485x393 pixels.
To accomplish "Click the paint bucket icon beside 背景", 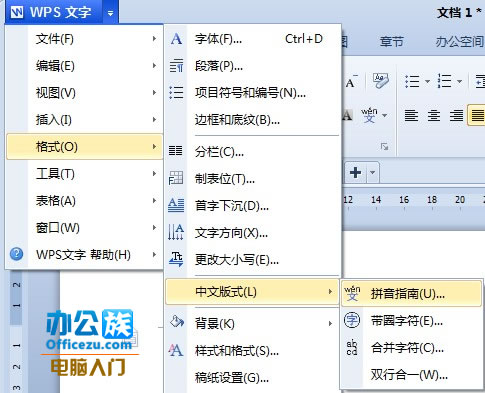I will 177,322.
